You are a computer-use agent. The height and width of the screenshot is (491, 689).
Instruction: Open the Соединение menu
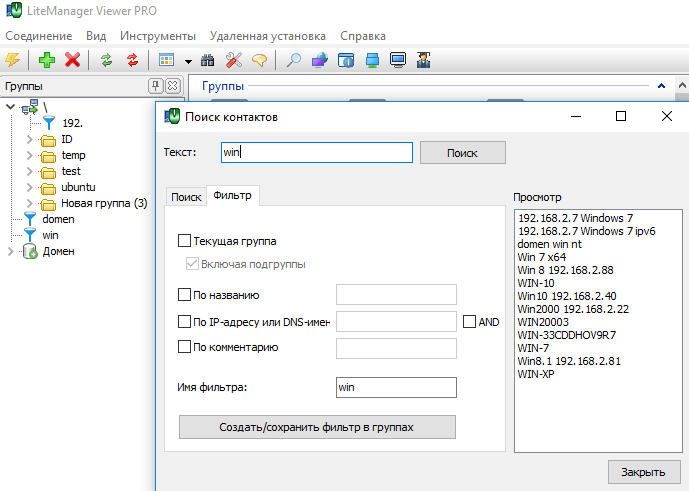(x=39, y=36)
